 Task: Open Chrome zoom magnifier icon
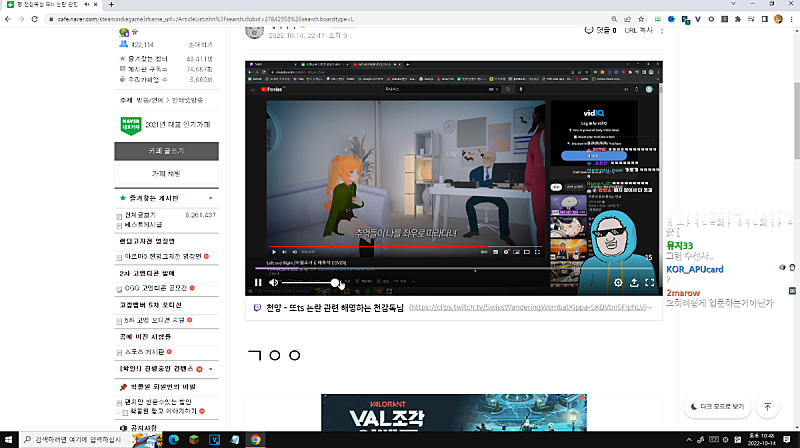pos(614,19)
